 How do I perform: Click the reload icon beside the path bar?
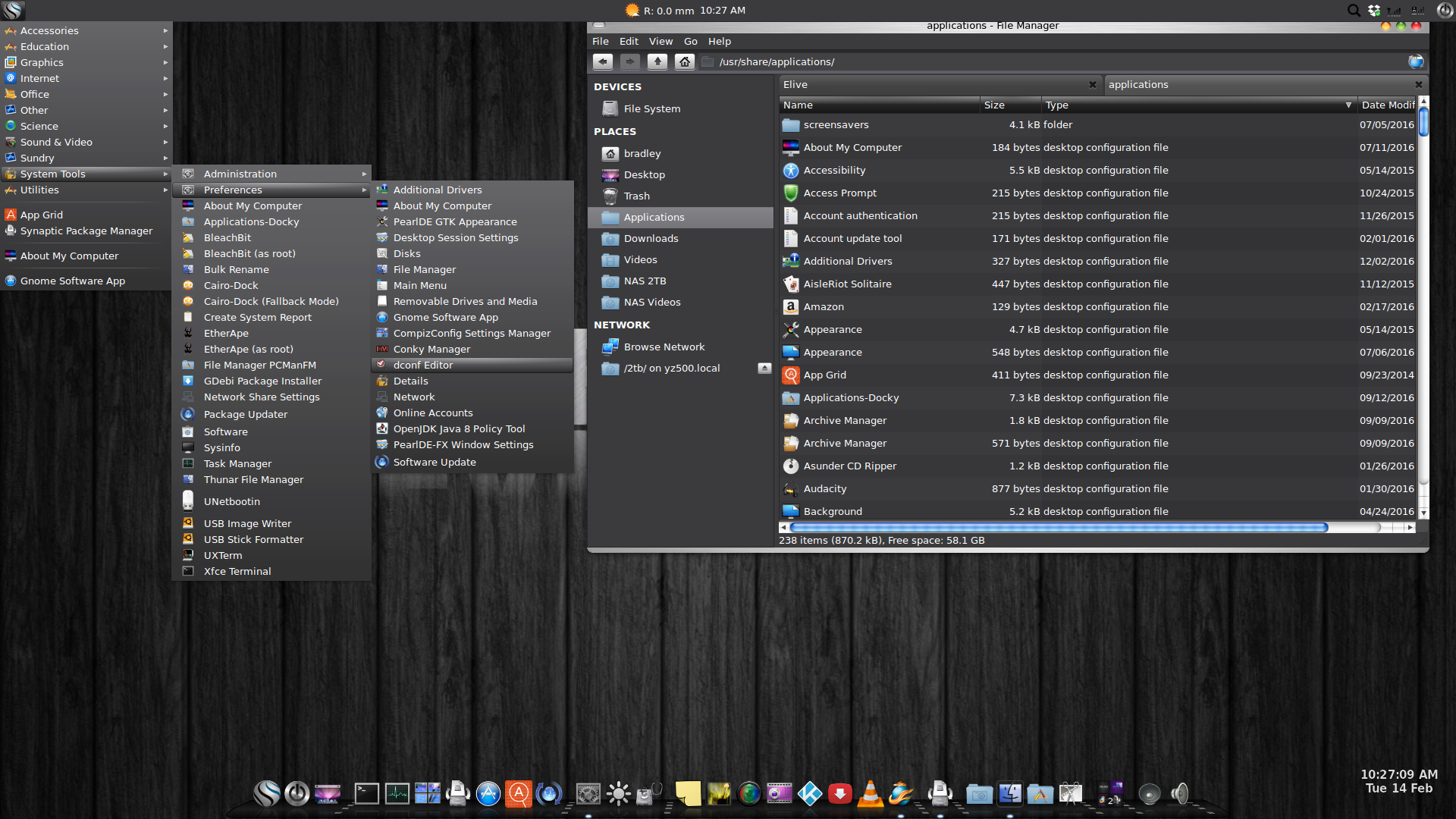tap(1415, 61)
